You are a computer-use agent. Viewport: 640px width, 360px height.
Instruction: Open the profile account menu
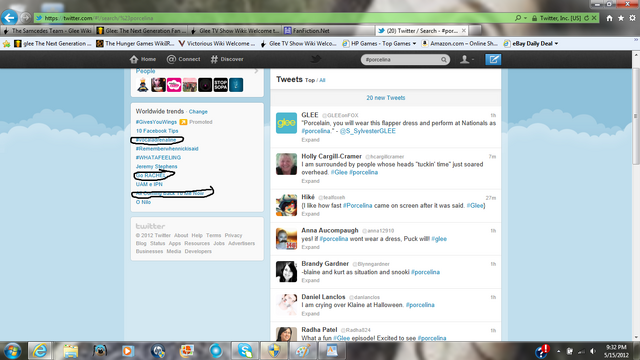point(467,60)
